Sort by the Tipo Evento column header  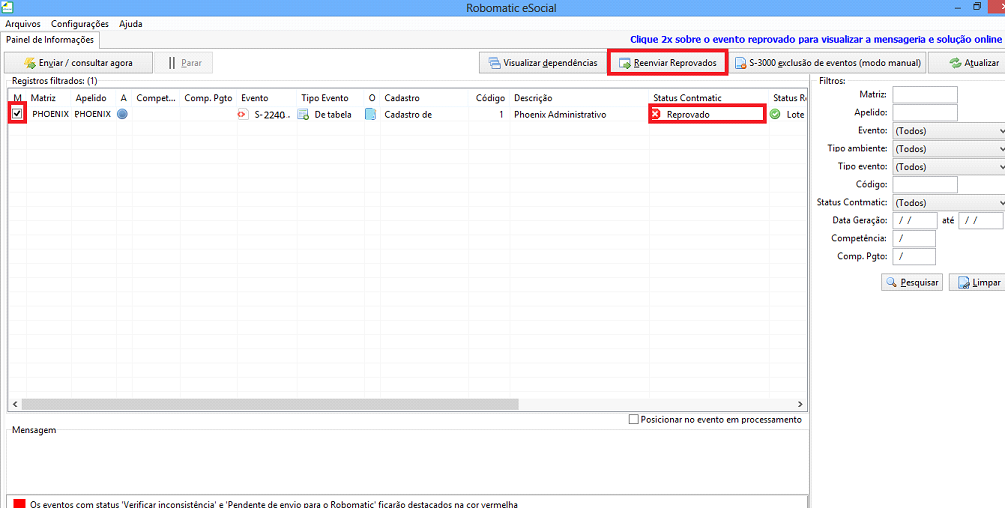pos(330,98)
